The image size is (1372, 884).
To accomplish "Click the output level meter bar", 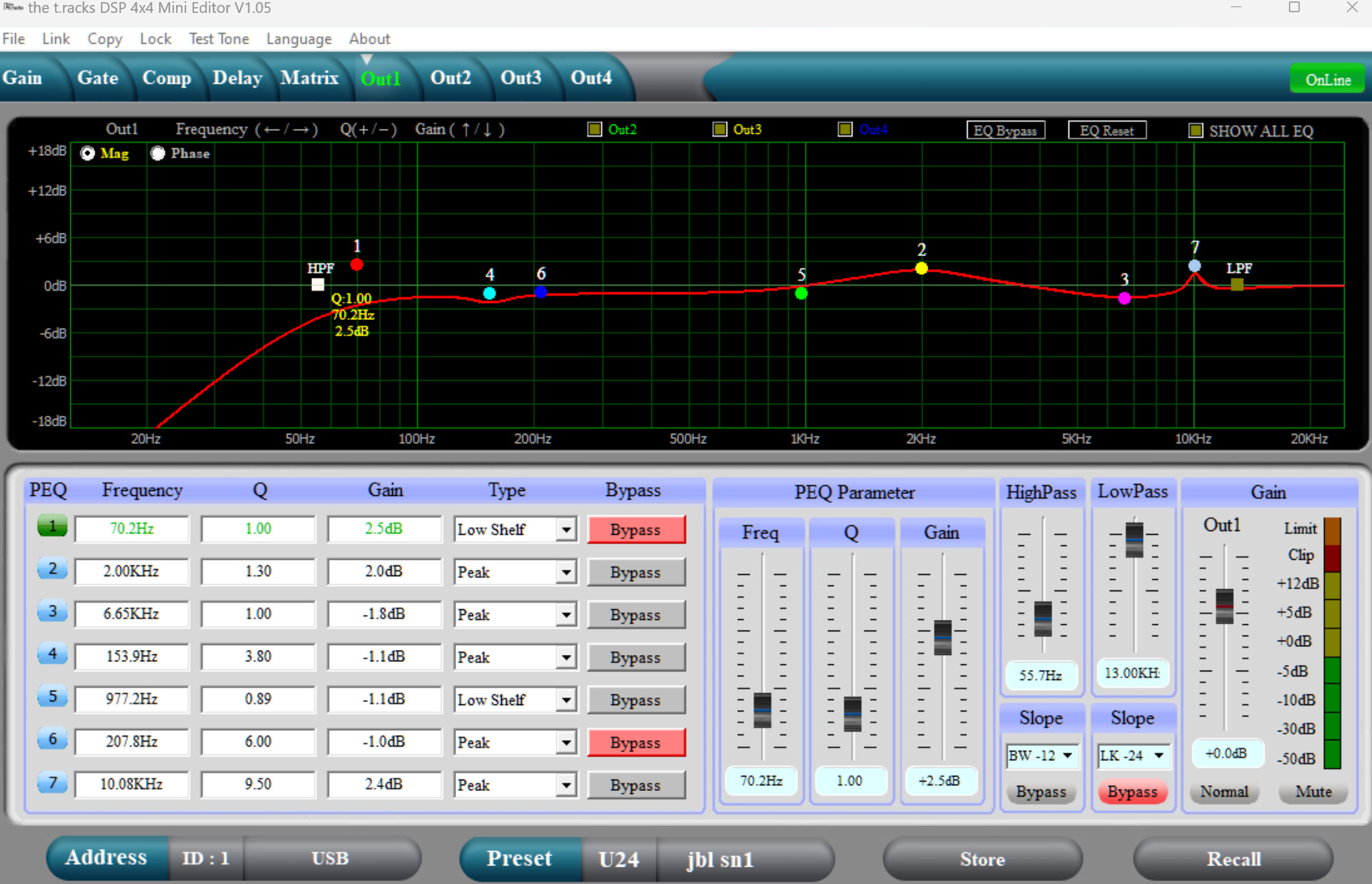I will 1332,643.
